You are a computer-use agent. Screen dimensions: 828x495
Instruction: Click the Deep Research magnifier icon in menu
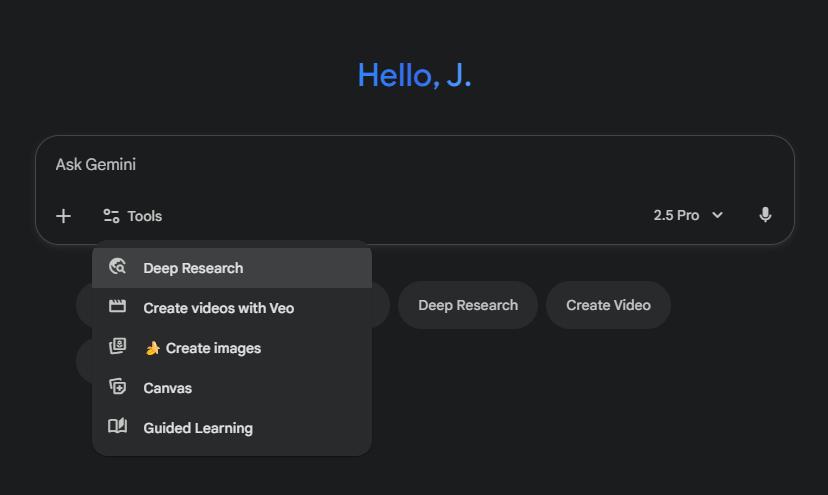(117, 267)
